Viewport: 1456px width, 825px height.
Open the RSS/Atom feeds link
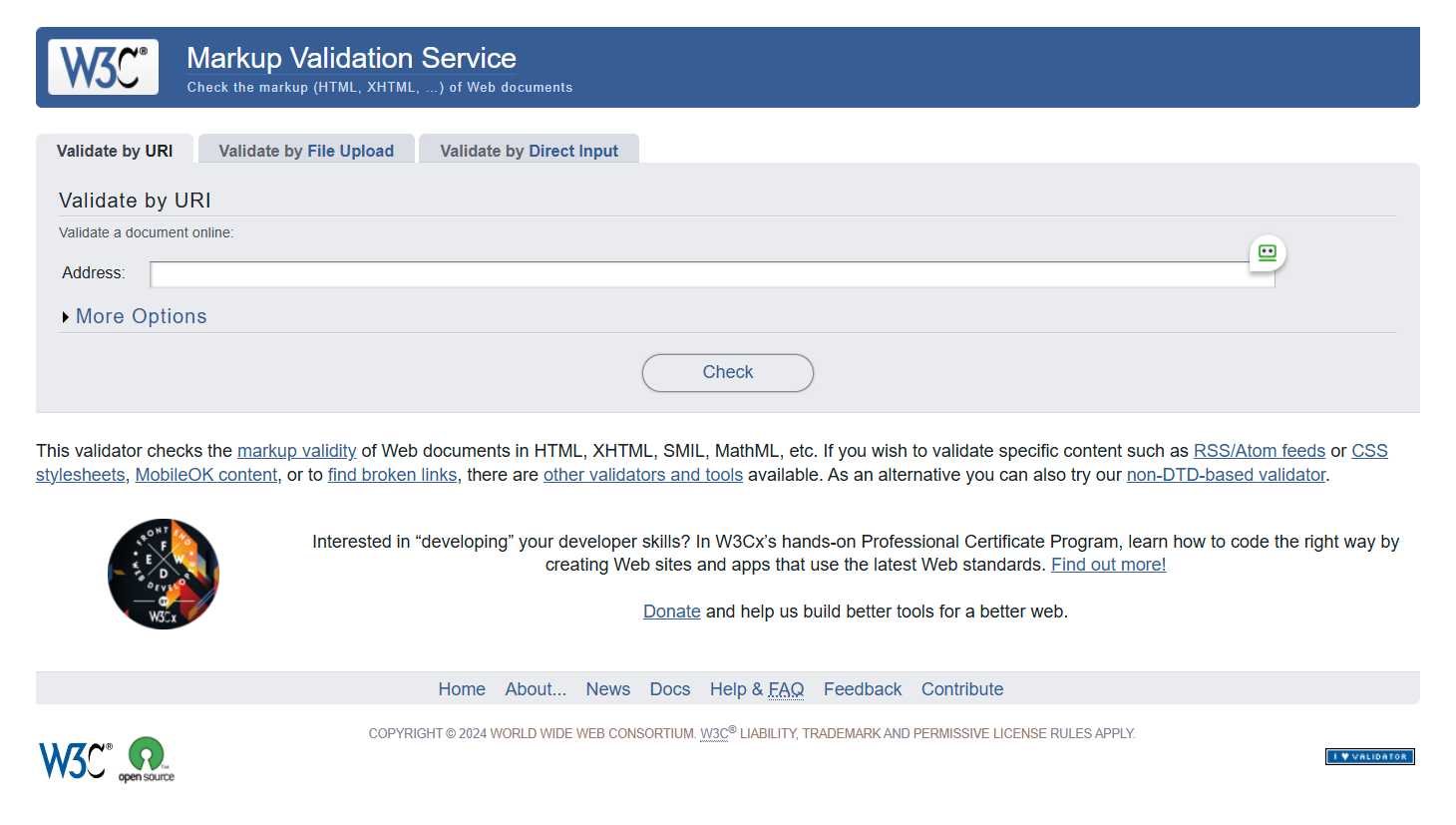[1259, 451]
